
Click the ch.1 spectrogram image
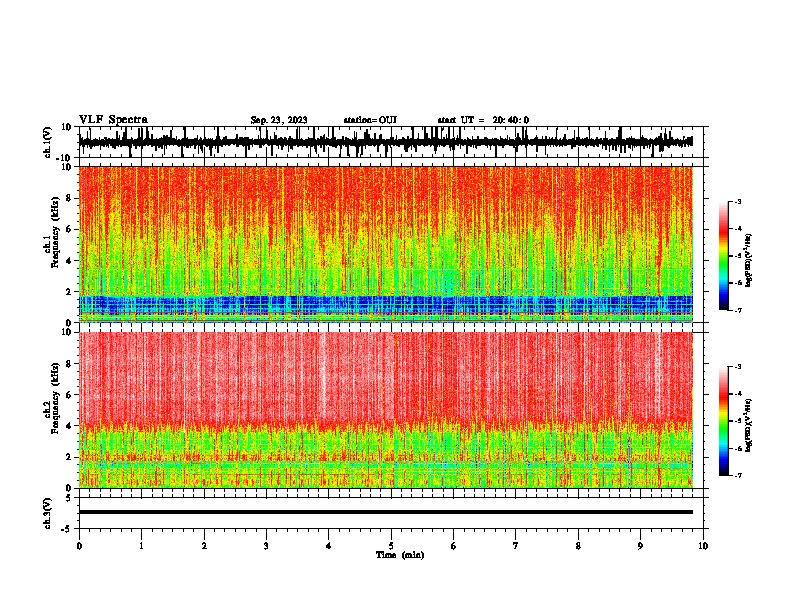click(x=386, y=244)
